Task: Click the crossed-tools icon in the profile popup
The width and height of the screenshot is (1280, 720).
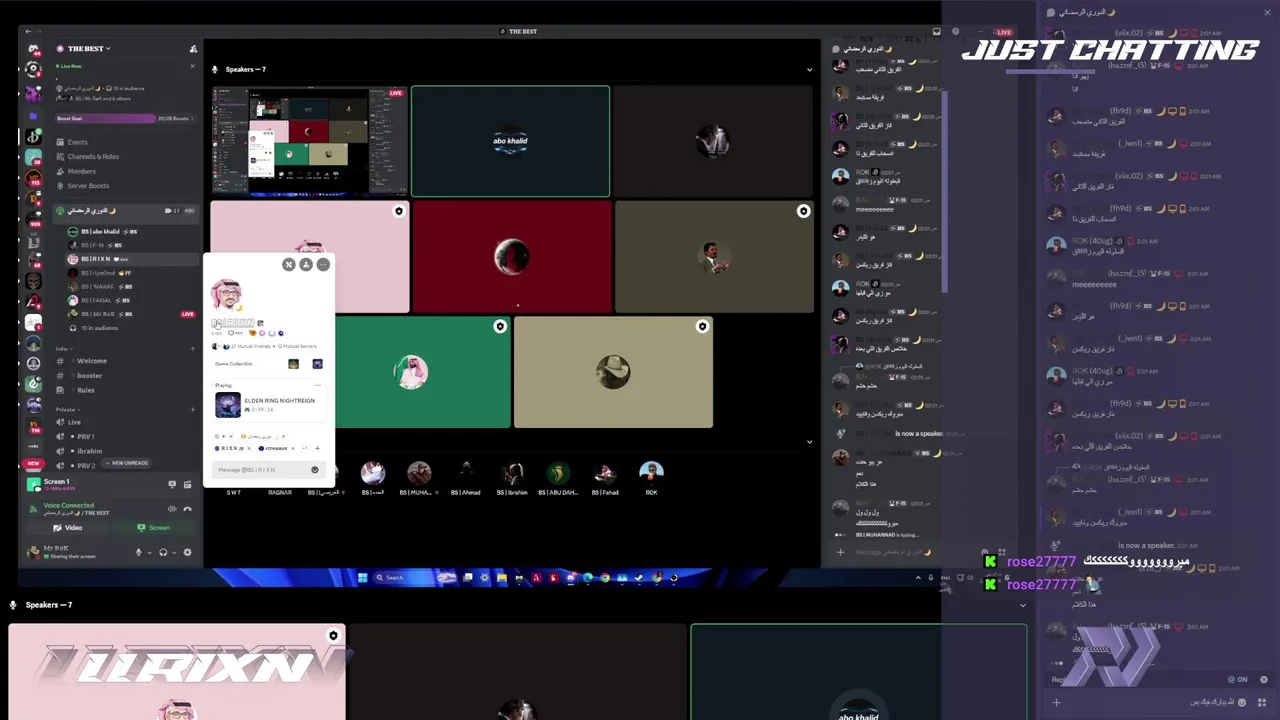Action: point(289,265)
